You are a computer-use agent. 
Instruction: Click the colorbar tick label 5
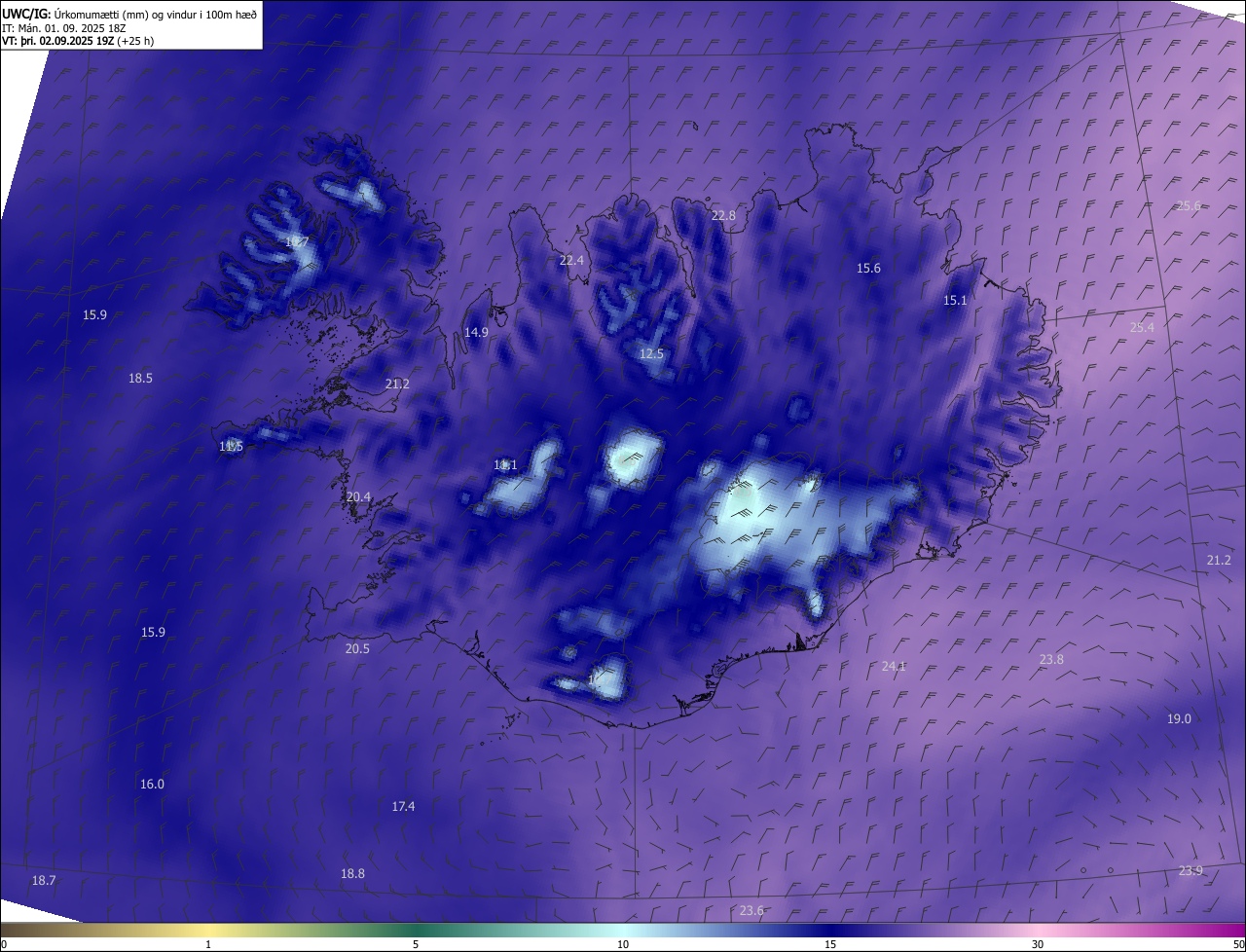(416, 944)
